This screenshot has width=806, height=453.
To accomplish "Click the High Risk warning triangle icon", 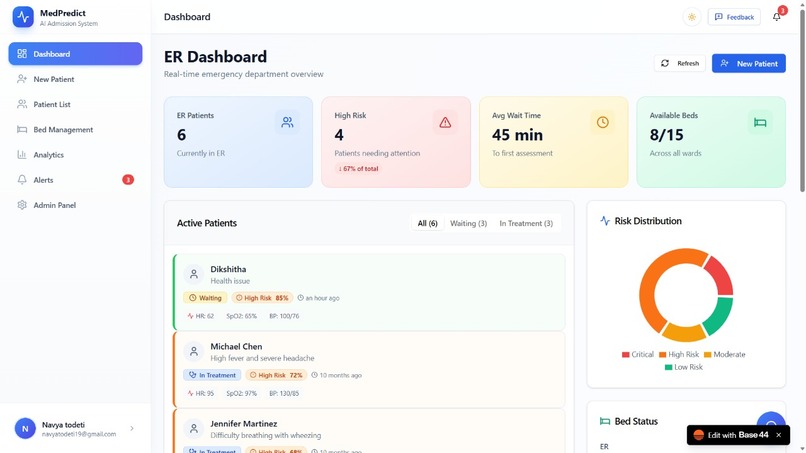I will coord(445,122).
